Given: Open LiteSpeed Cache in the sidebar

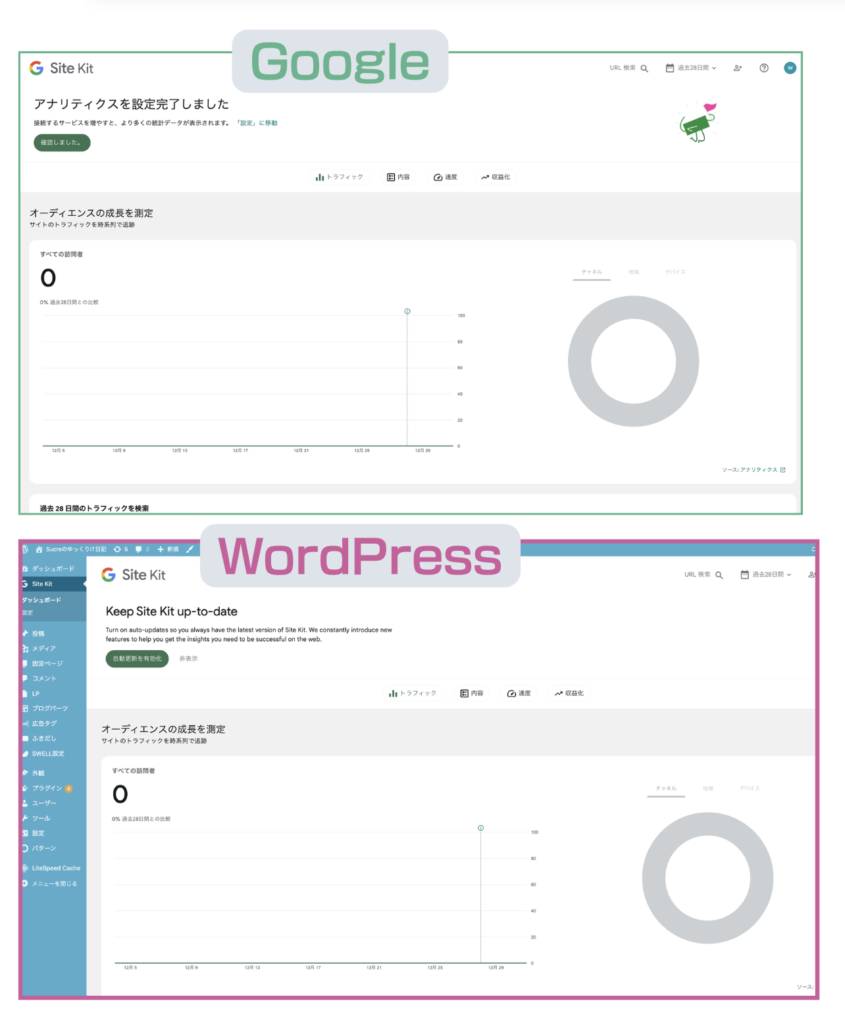Looking at the screenshot, I should 55,868.
